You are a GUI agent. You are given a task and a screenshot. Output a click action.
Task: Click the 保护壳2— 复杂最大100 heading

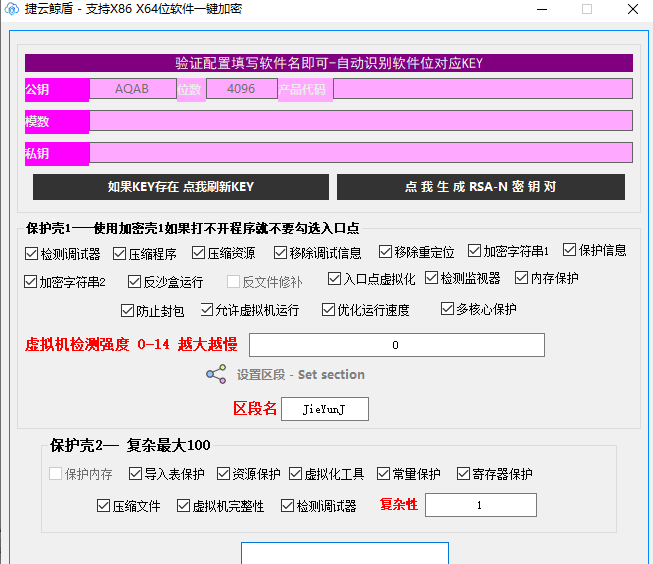click(x=130, y=445)
